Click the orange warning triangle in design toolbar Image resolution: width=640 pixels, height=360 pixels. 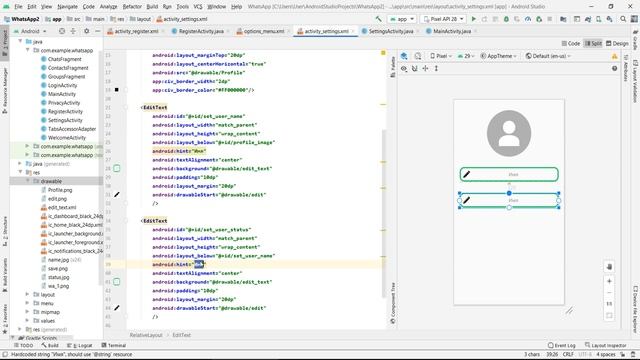click(614, 56)
